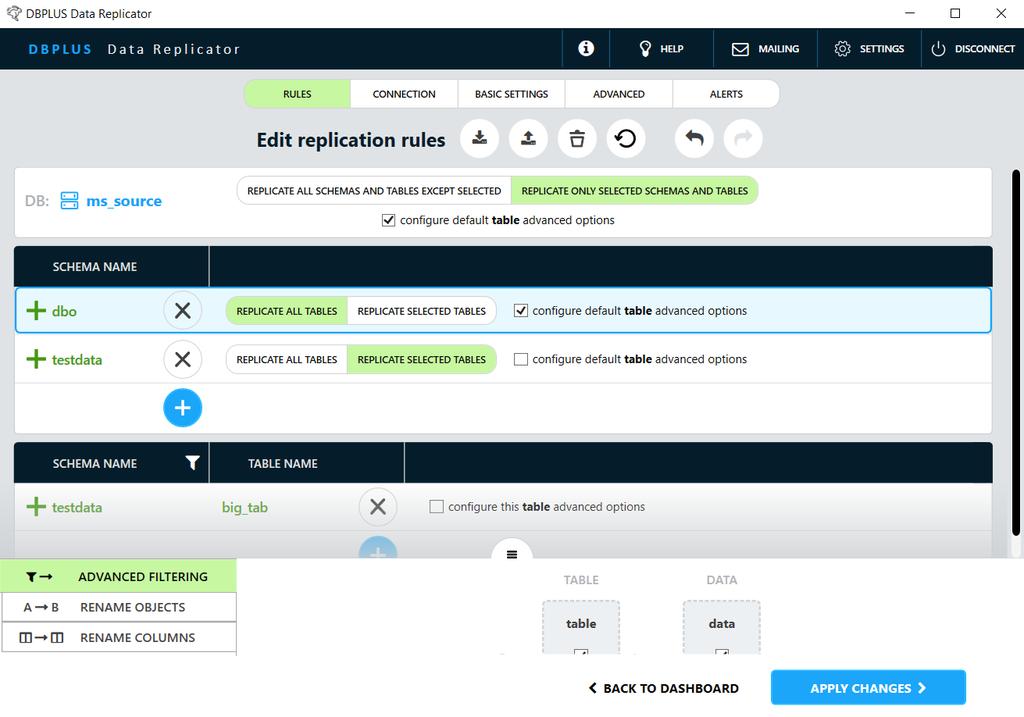1024x717 pixels.
Task: Open SETTINGS in the top bar
Action: coord(869,49)
